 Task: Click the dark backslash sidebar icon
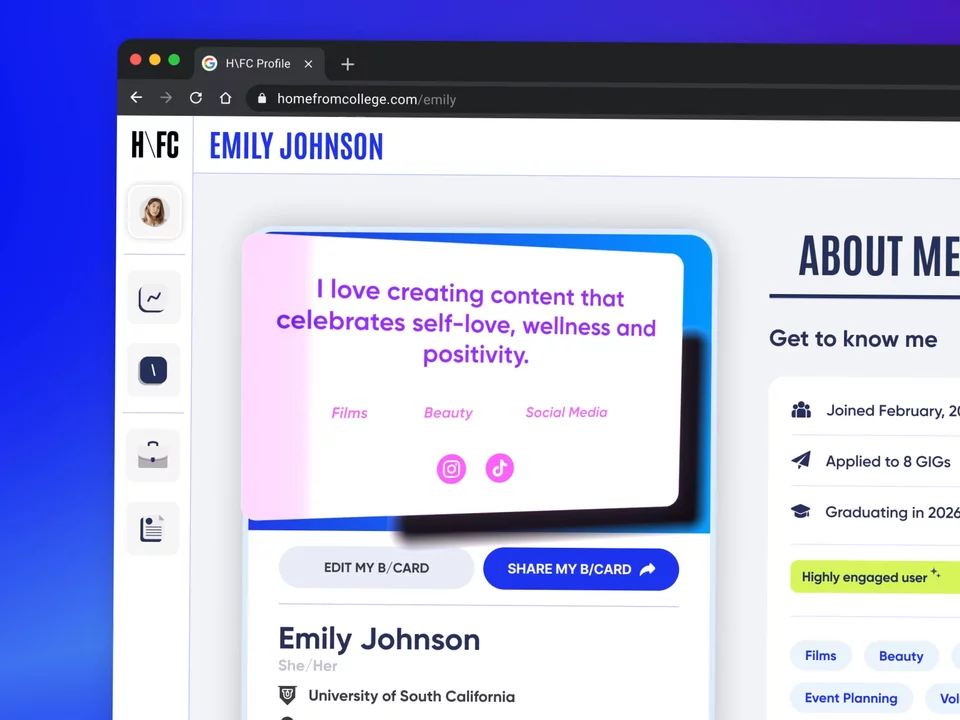pyautogui.click(x=153, y=370)
